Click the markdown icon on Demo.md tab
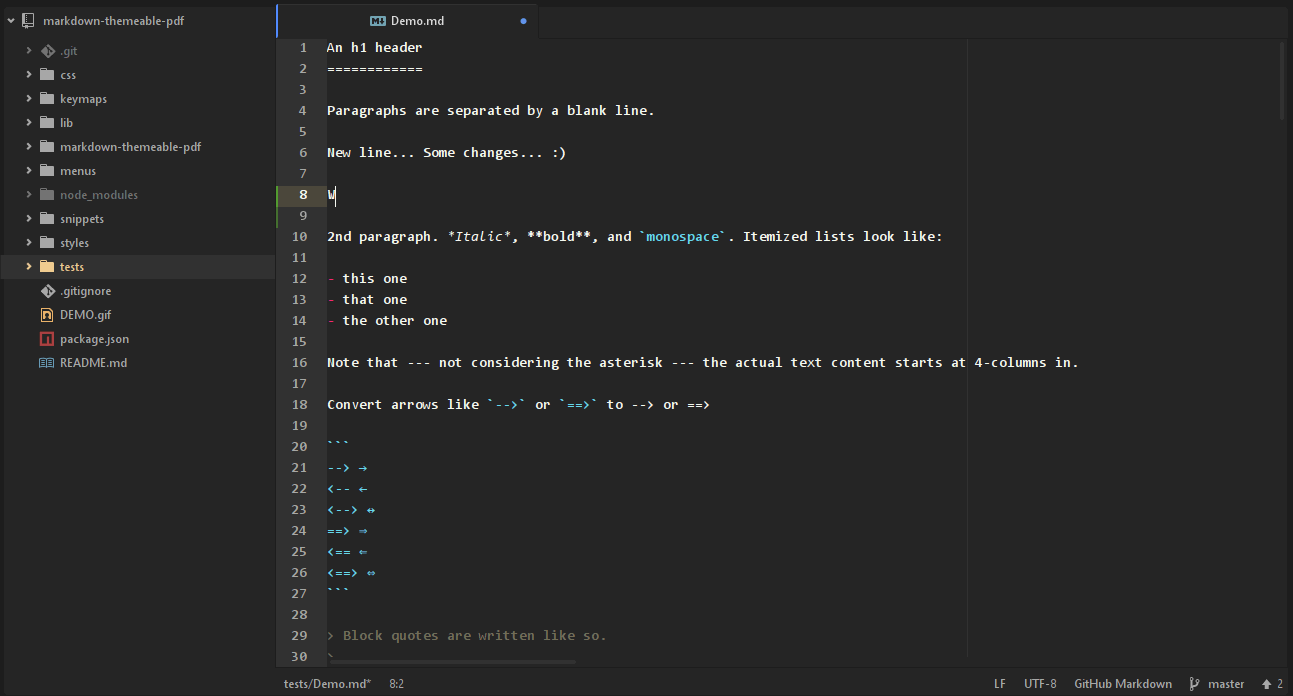The width and height of the screenshot is (1293, 696). click(x=378, y=21)
